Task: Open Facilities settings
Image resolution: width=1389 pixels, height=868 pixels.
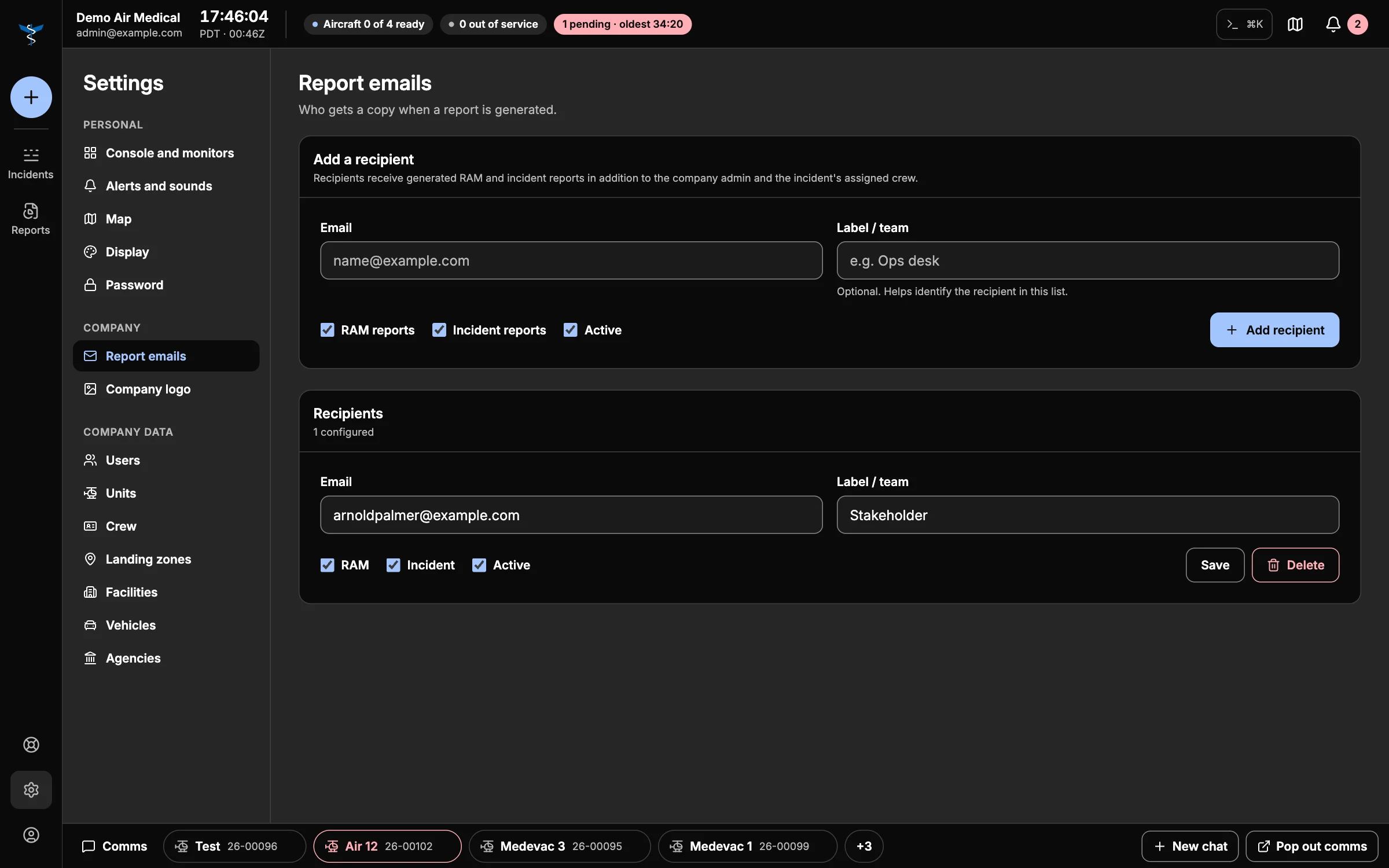Action: click(x=166, y=592)
